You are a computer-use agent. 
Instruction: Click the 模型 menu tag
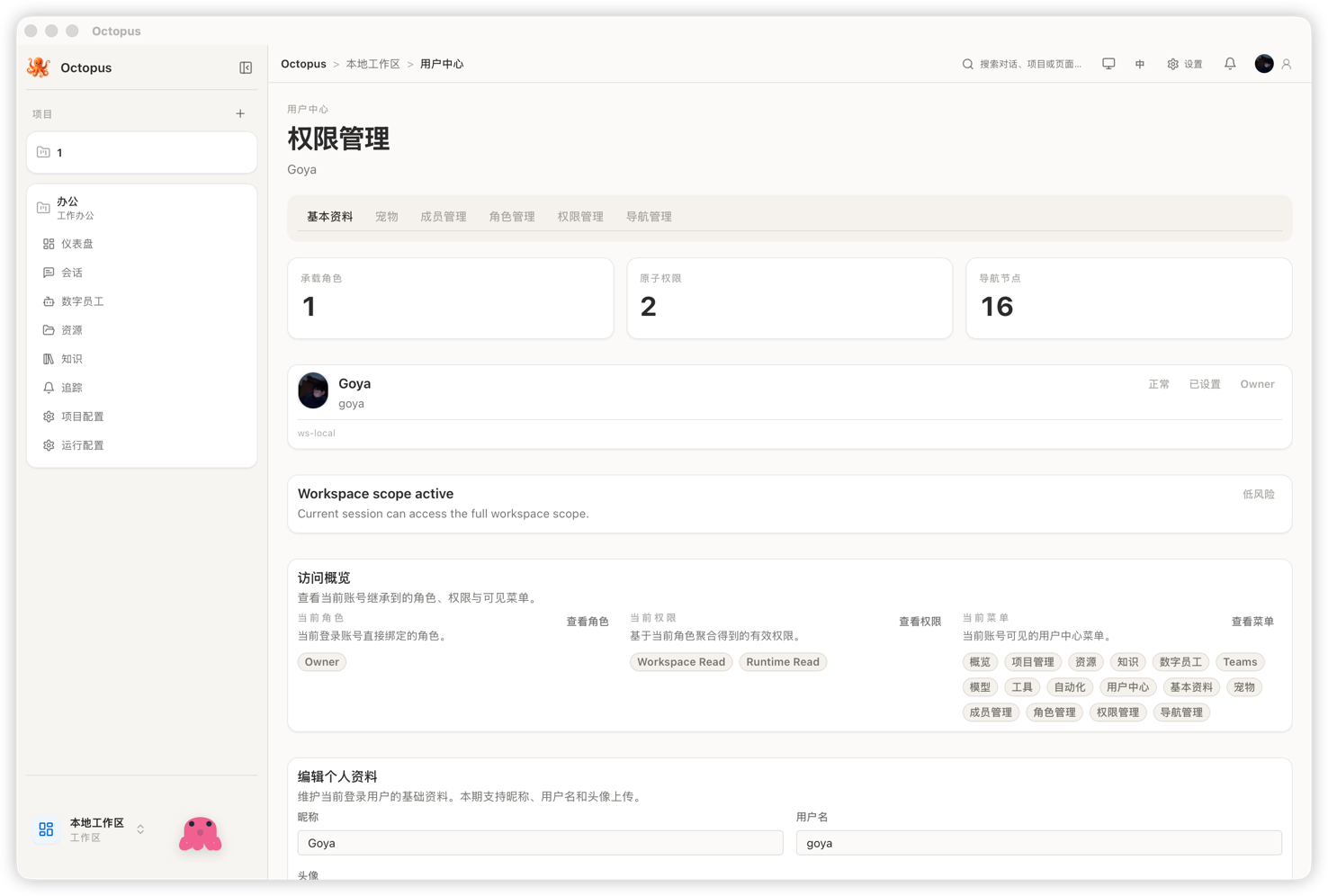click(x=980, y=687)
